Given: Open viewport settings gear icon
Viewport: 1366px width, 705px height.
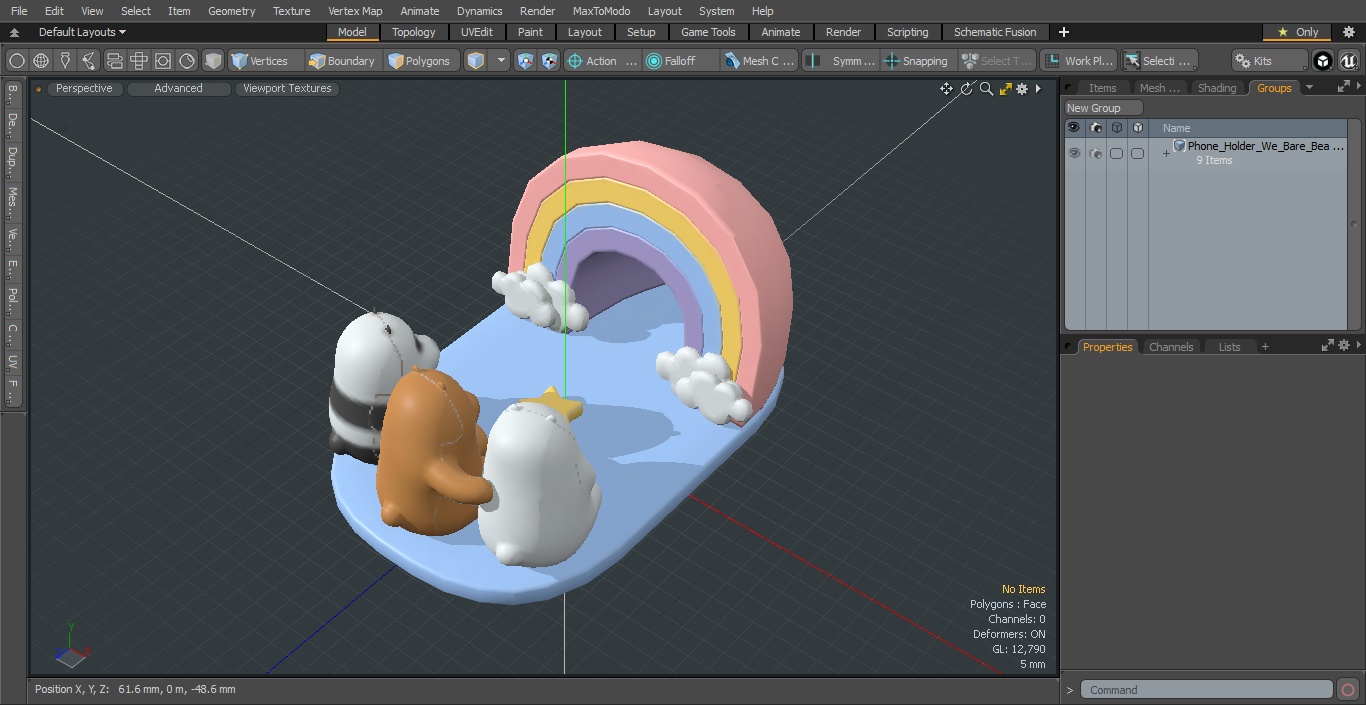Looking at the screenshot, I should (x=1022, y=89).
